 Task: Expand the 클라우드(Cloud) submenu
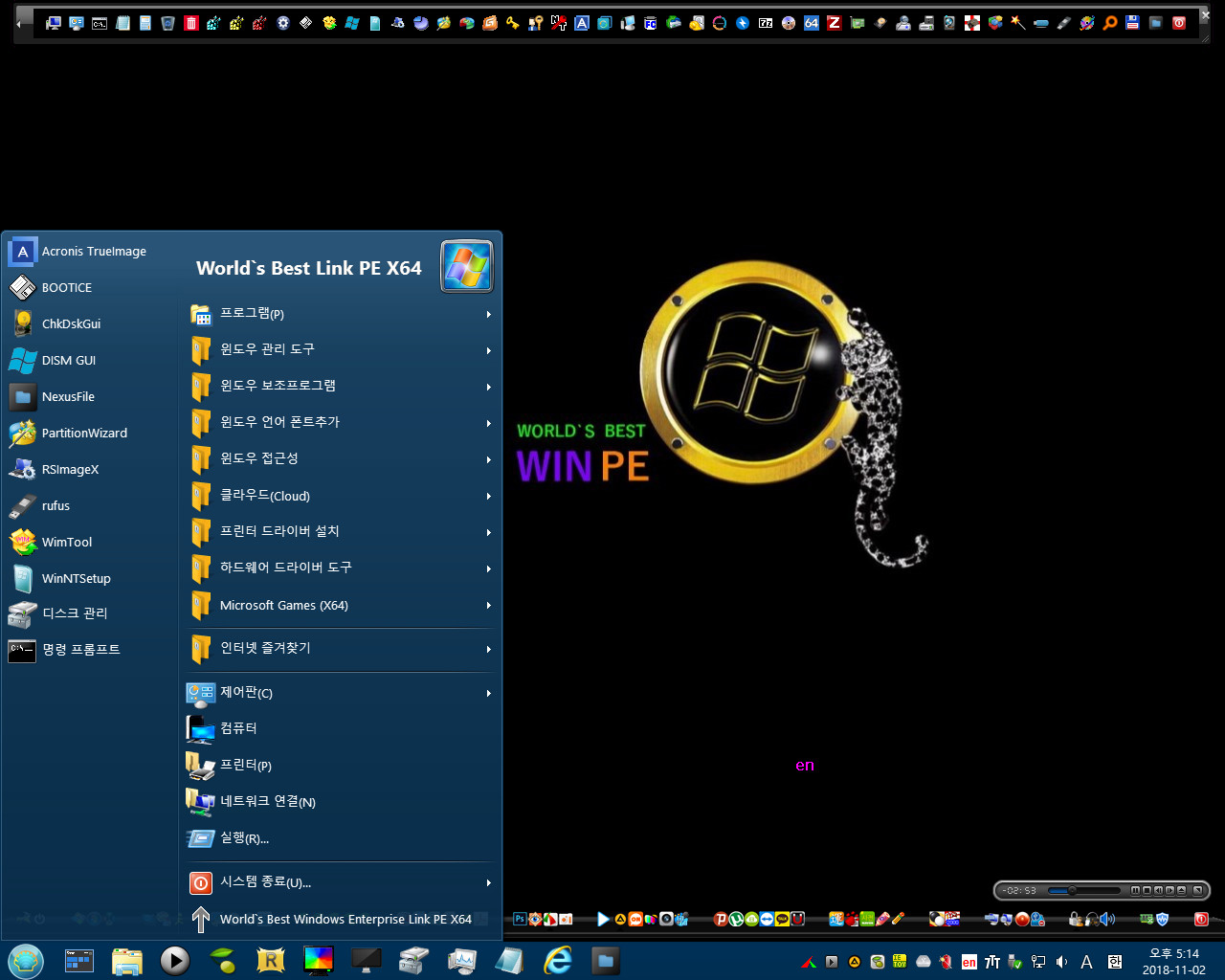click(x=342, y=496)
